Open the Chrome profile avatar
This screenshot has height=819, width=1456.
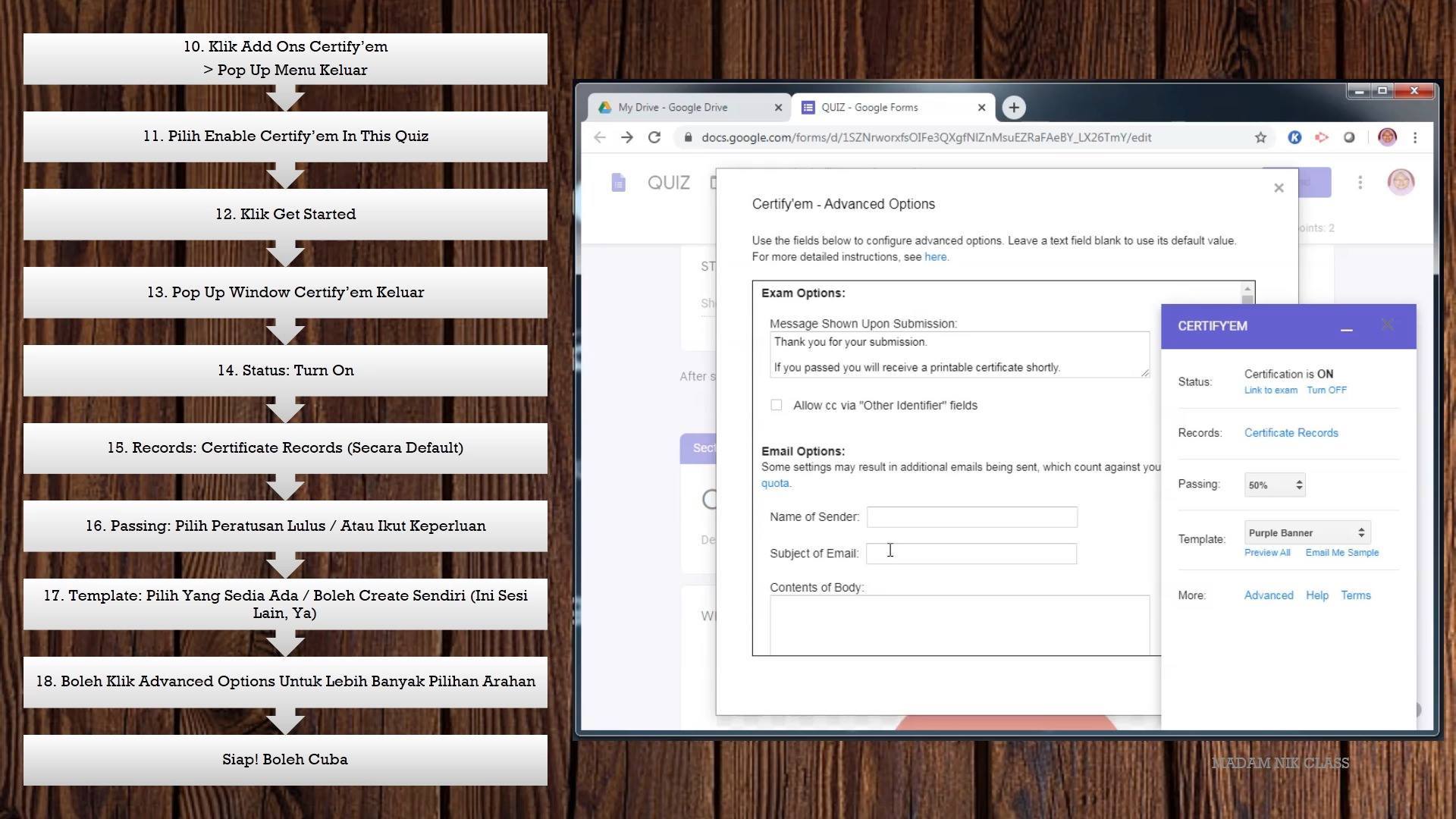coord(1387,137)
